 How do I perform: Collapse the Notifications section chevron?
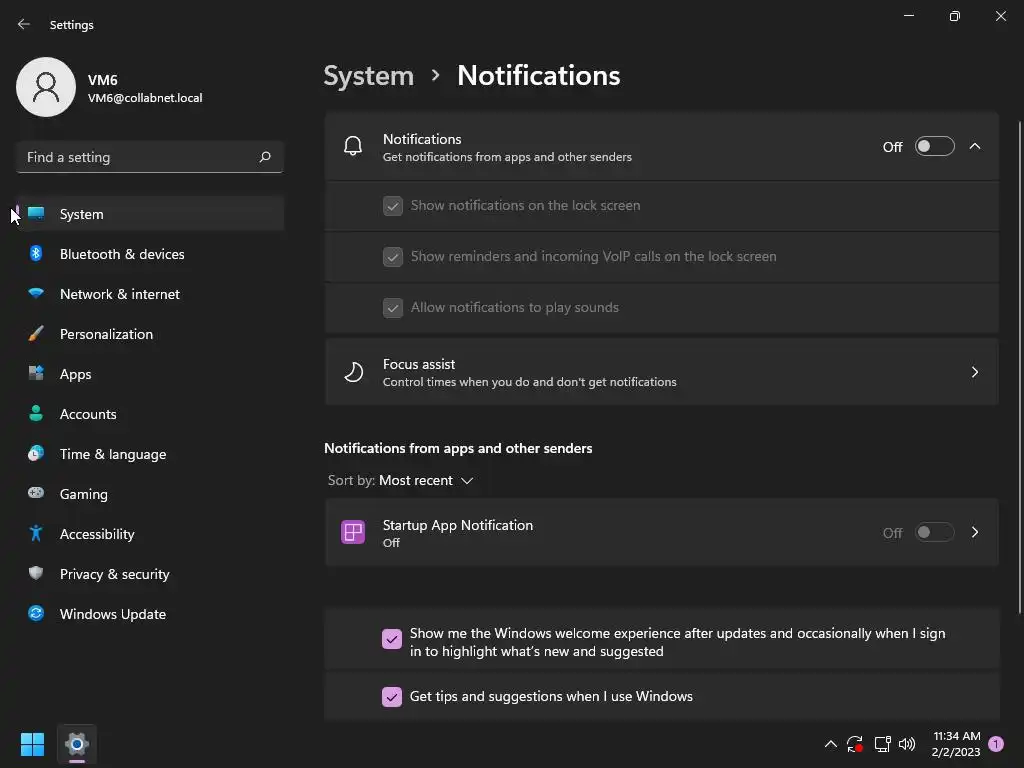(975, 147)
